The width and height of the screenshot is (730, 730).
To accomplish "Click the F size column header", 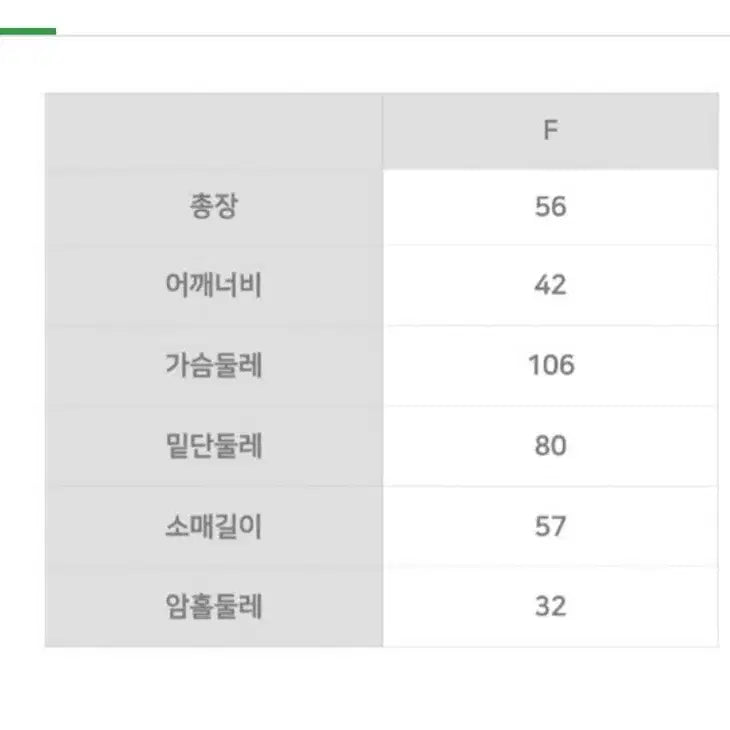I will pos(550,131).
